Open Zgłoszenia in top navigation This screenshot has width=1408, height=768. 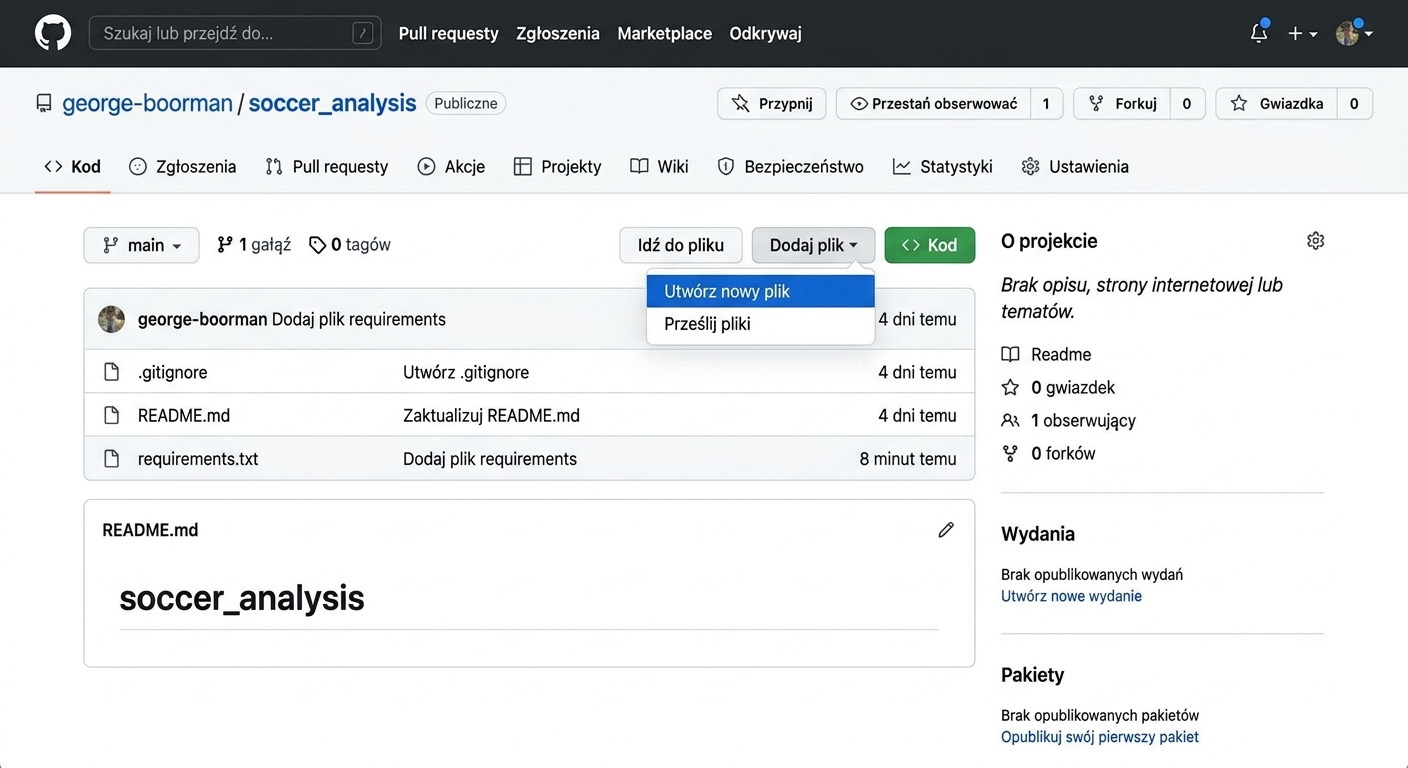click(x=558, y=33)
